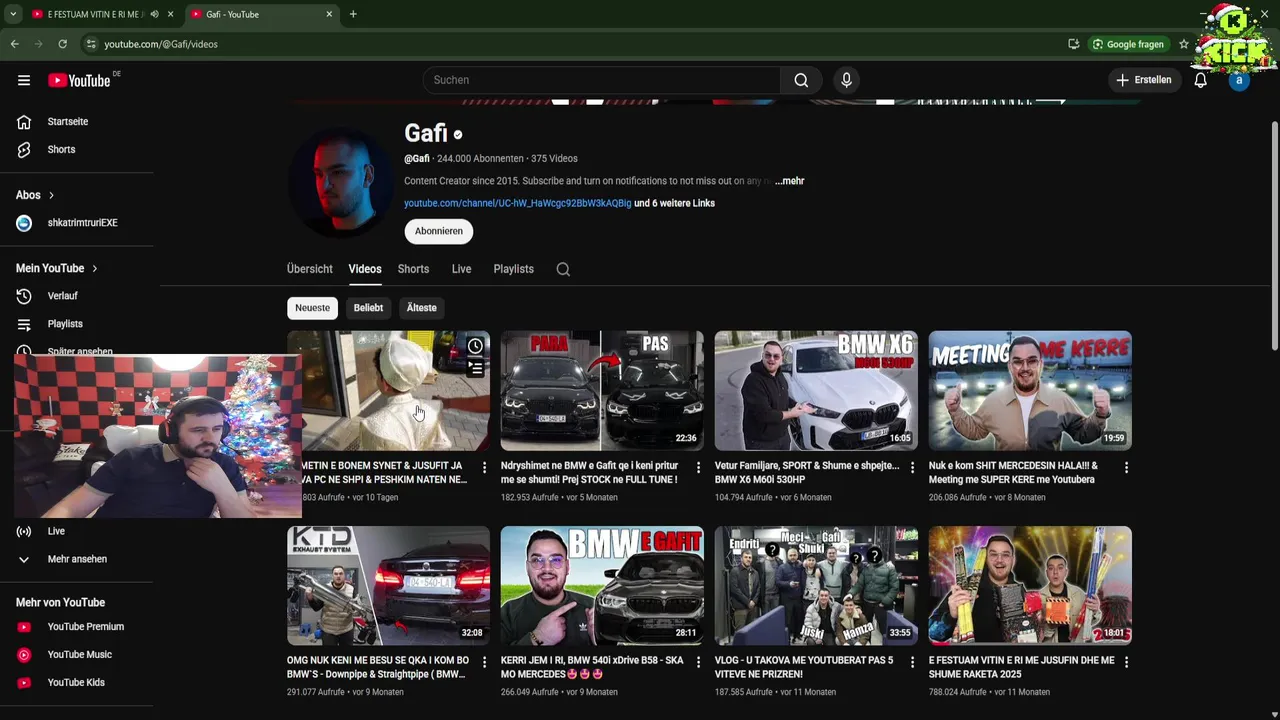
Task: Close the Gafi - YouTube tab
Action: pyautogui.click(x=329, y=14)
